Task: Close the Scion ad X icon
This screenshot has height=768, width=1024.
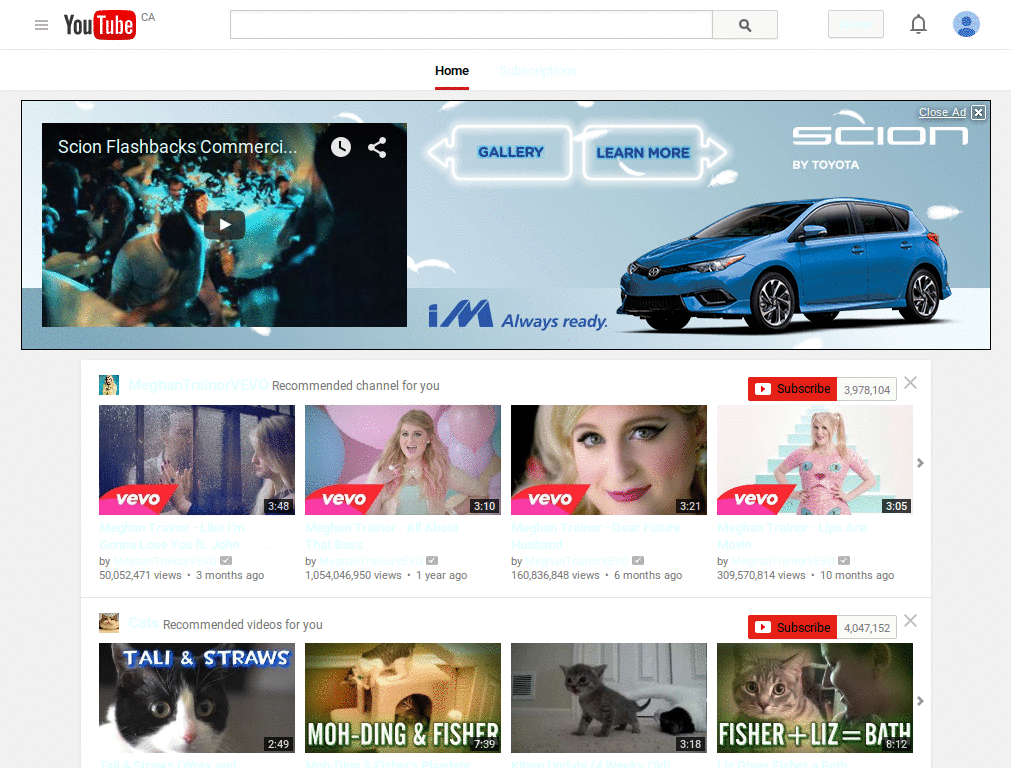Action: [x=978, y=112]
